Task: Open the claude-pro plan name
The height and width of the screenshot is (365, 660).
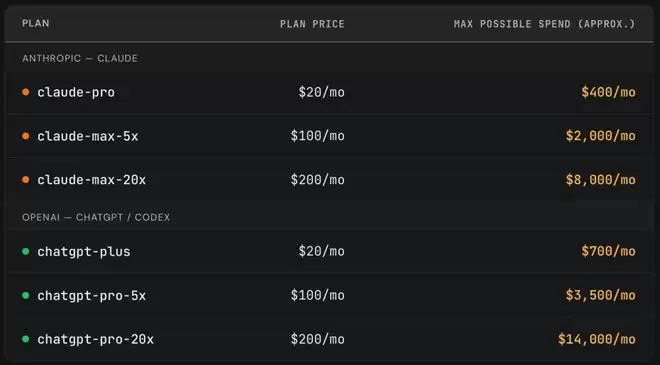Action: (76, 92)
